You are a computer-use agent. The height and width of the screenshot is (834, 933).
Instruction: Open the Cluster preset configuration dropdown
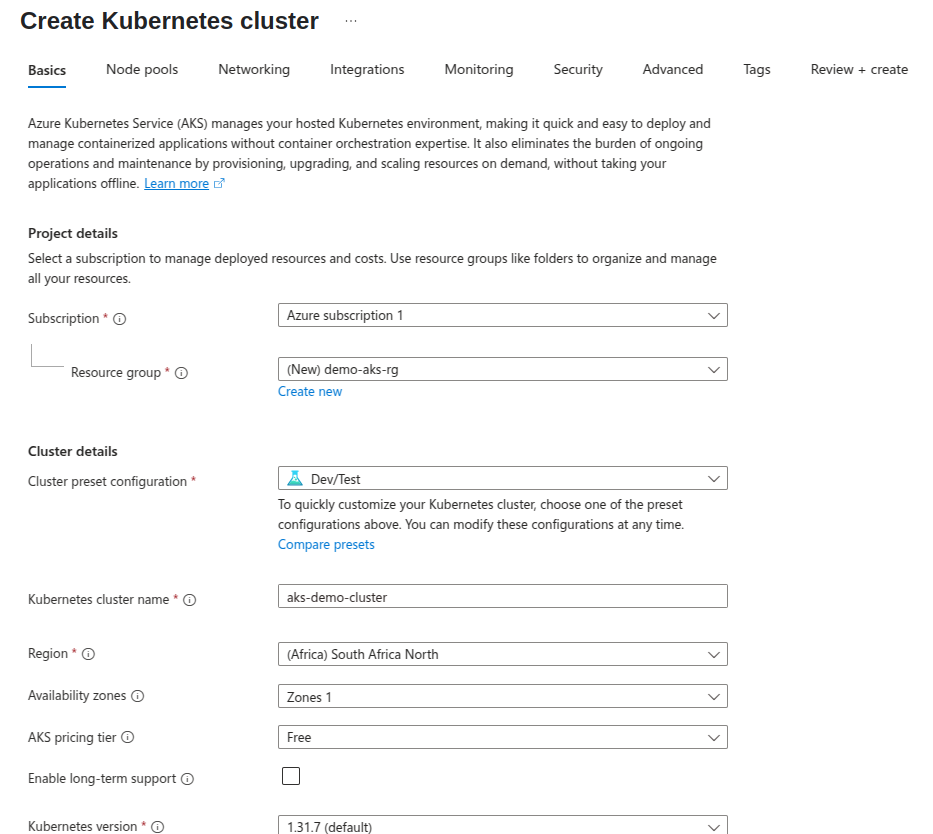click(x=503, y=478)
